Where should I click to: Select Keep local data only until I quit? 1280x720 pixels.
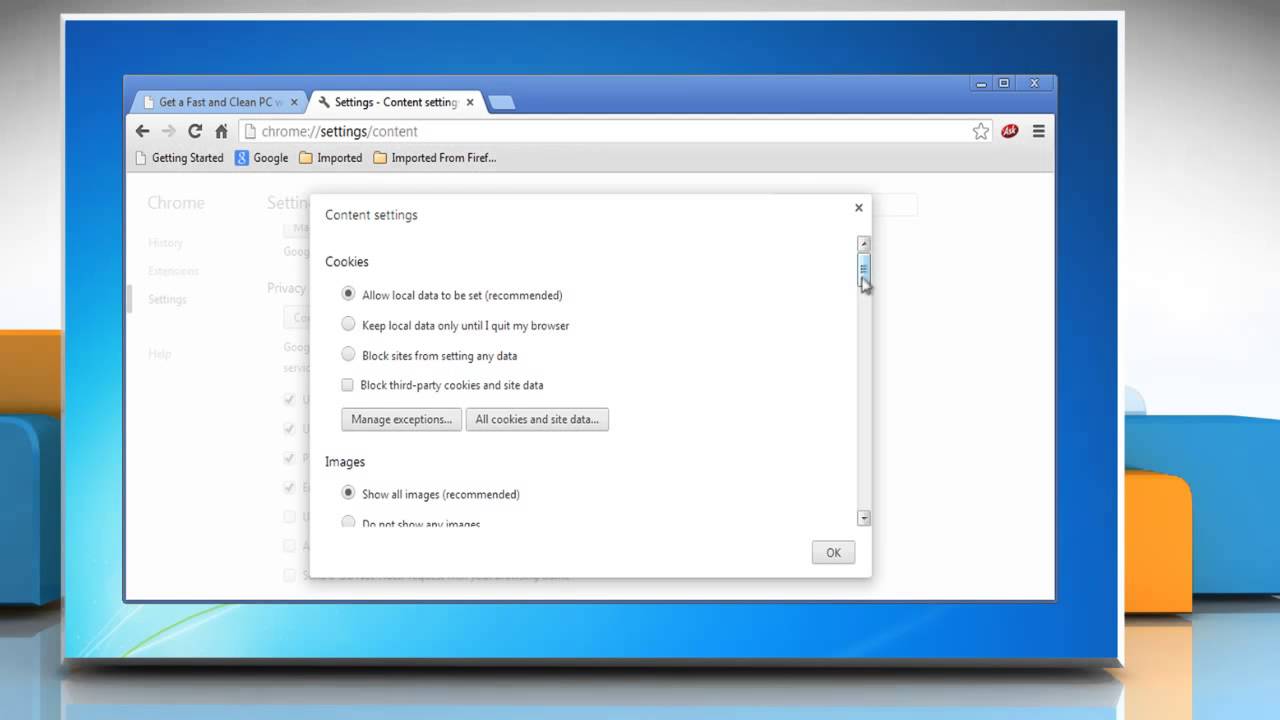[348, 324]
